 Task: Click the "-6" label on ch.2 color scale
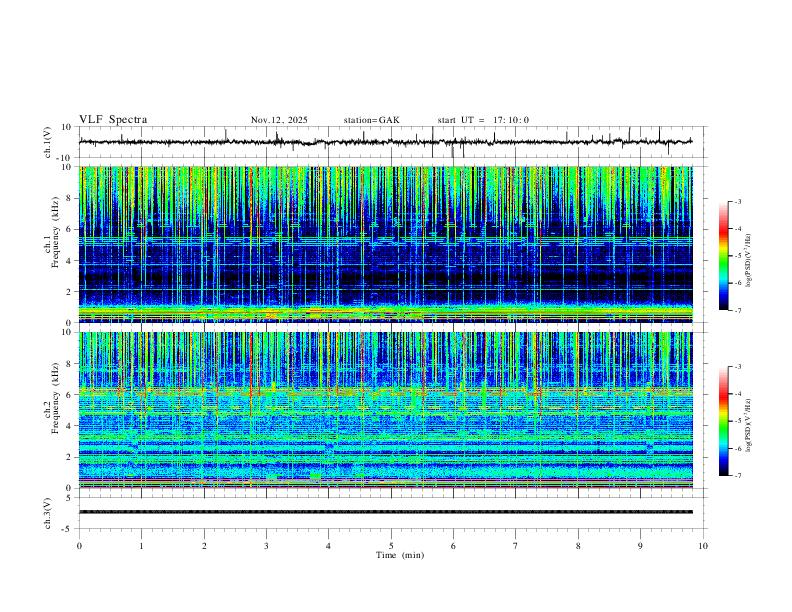(x=737, y=448)
